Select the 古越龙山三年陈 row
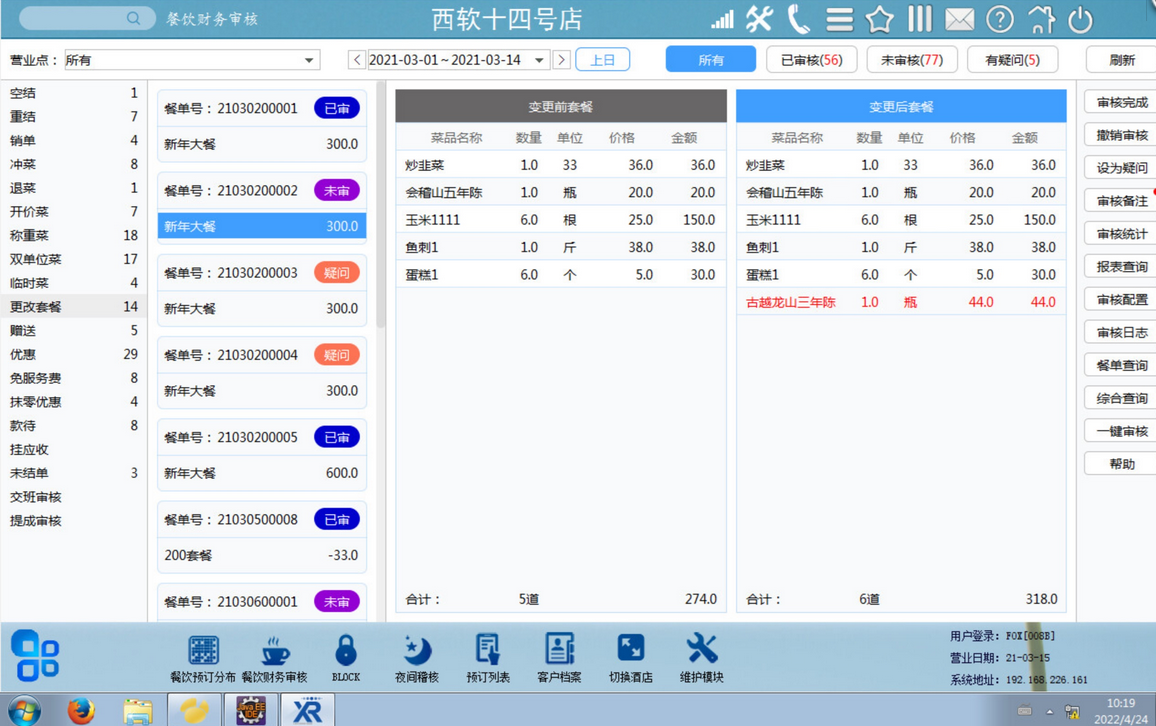Viewport: 1156px width, 726px height. tap(901, 302)
